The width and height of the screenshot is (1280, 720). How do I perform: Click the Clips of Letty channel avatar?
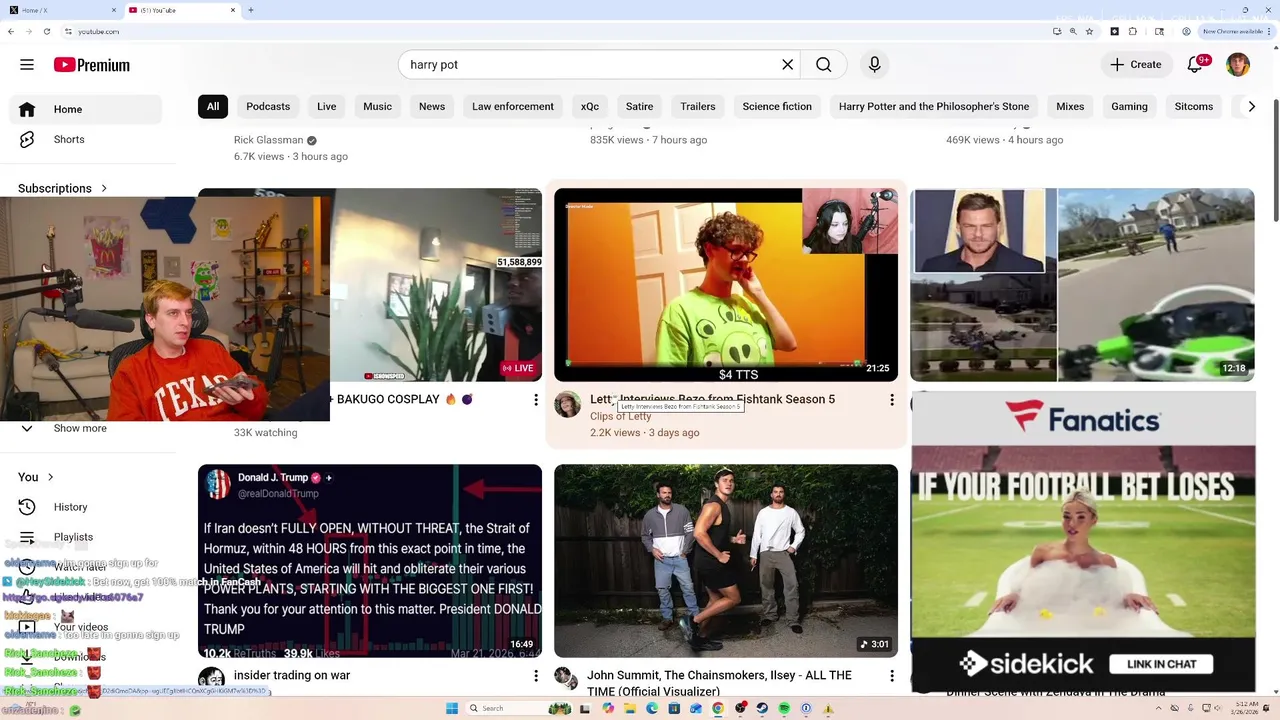pos(567,404)
